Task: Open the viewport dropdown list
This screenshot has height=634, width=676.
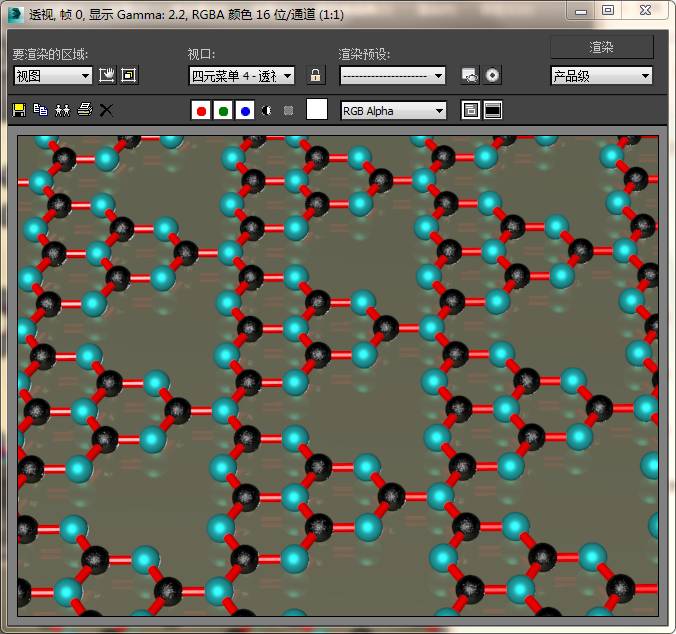Action: pos(242,76)
